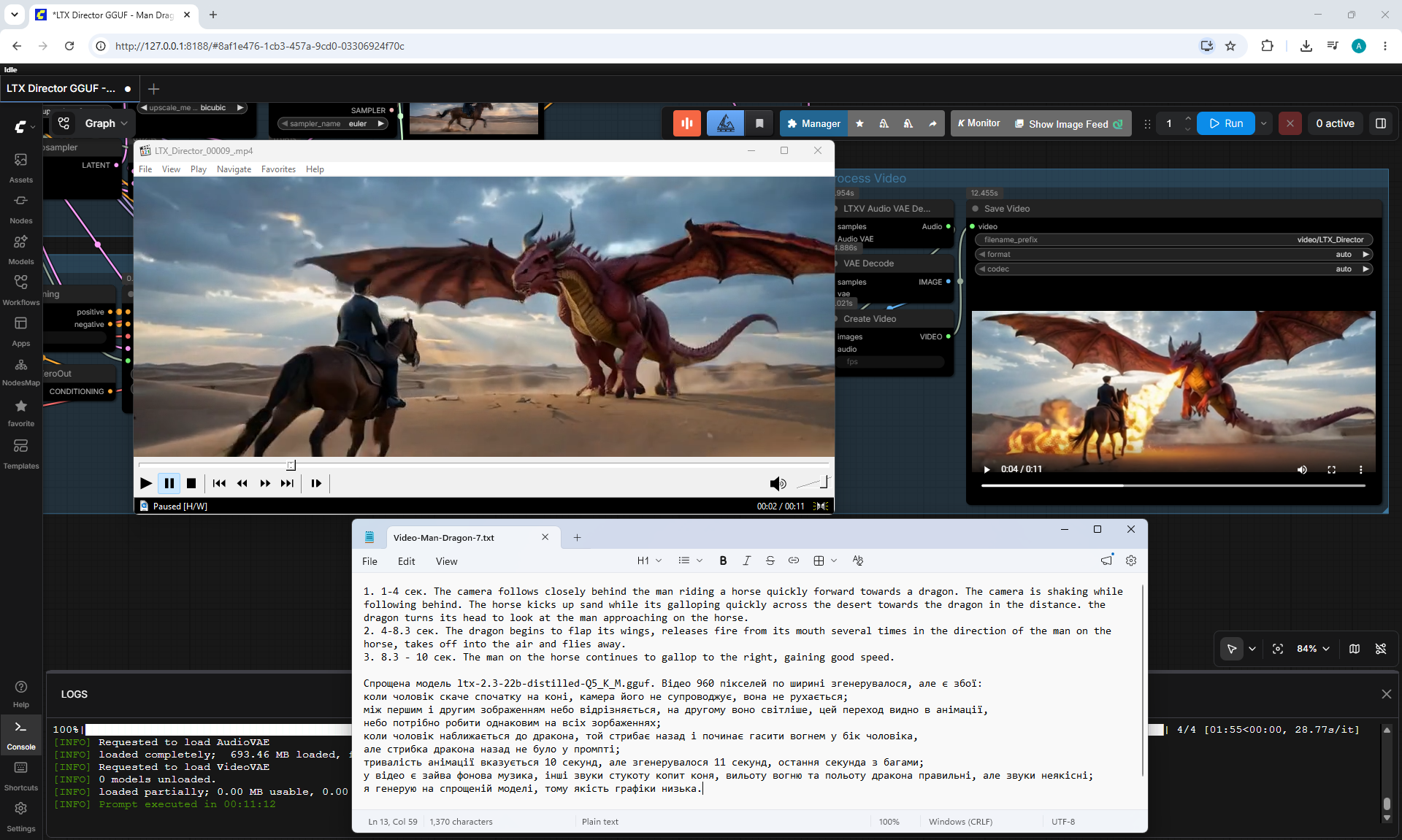Open the 84% zoom level dropdown
Image resolution: width=1402 pixels, height=840 pixels.
[1313, 649]
